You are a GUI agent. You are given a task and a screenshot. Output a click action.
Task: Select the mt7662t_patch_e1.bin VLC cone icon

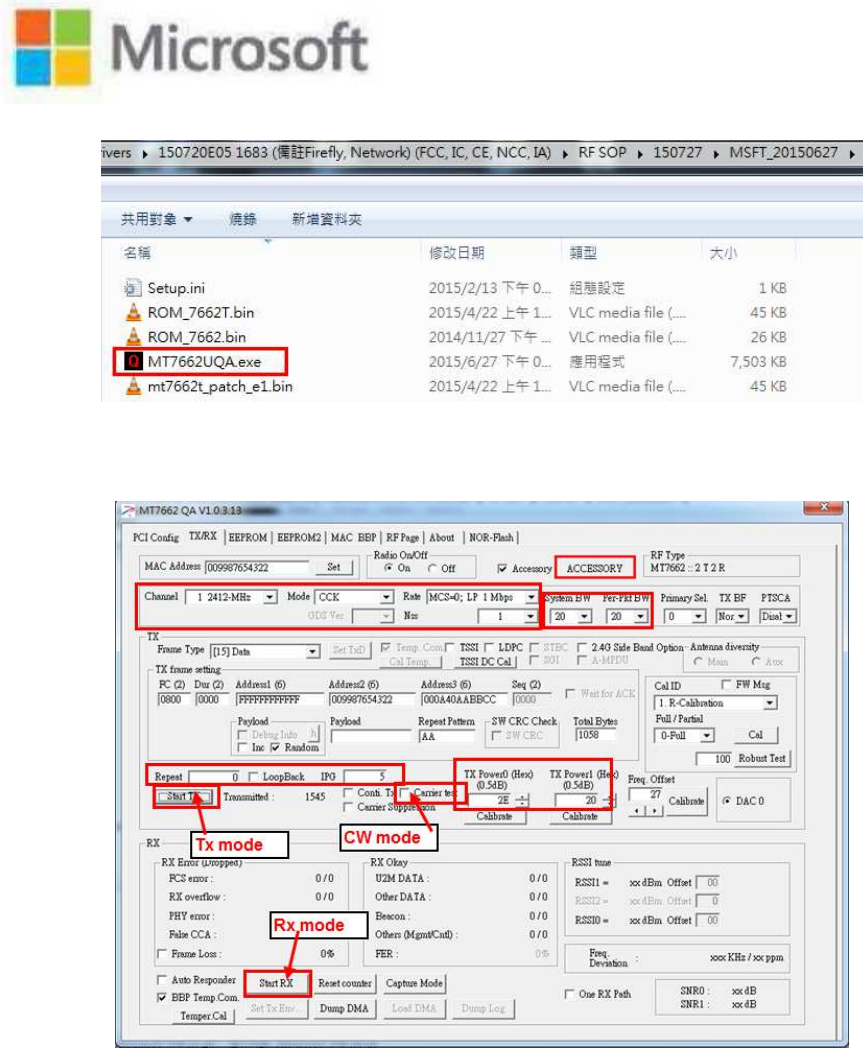[x=133, y=386]
